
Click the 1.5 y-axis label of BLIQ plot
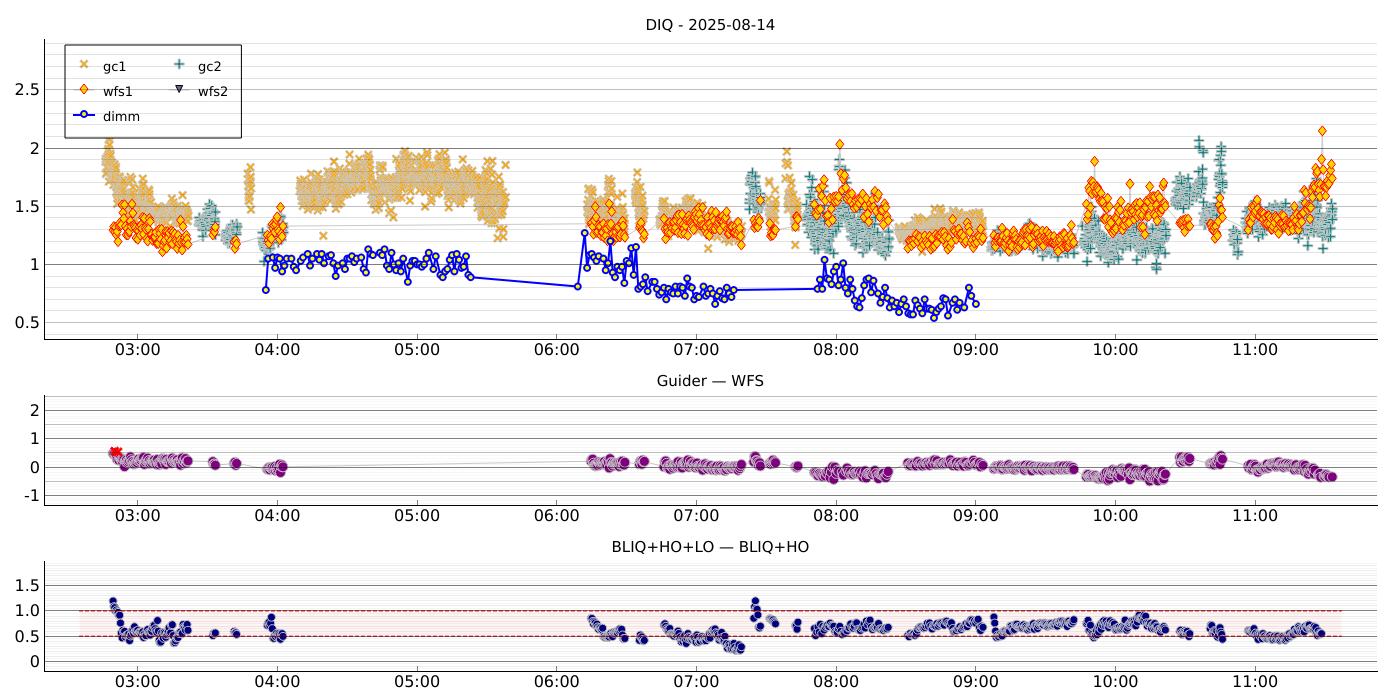(27, 584)
